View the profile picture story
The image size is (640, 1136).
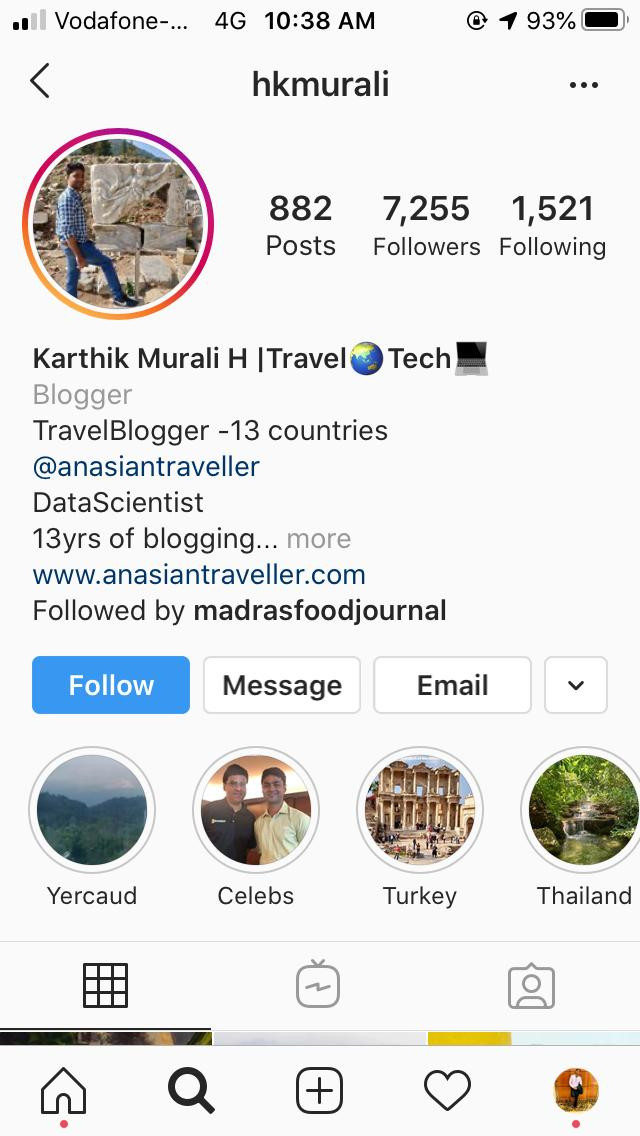tap(118, 224)
